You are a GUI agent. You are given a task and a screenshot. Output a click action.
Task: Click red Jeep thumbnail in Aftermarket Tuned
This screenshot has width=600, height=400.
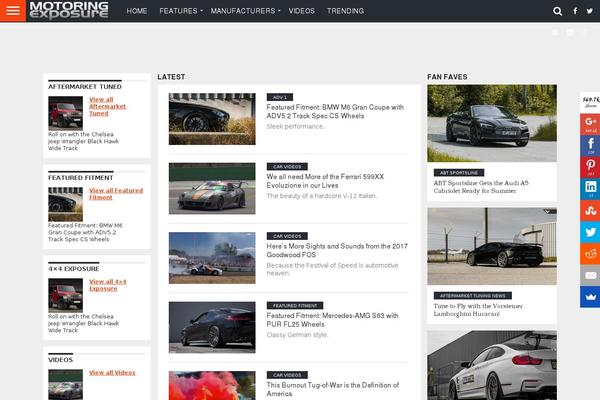(x=65, y=113)
